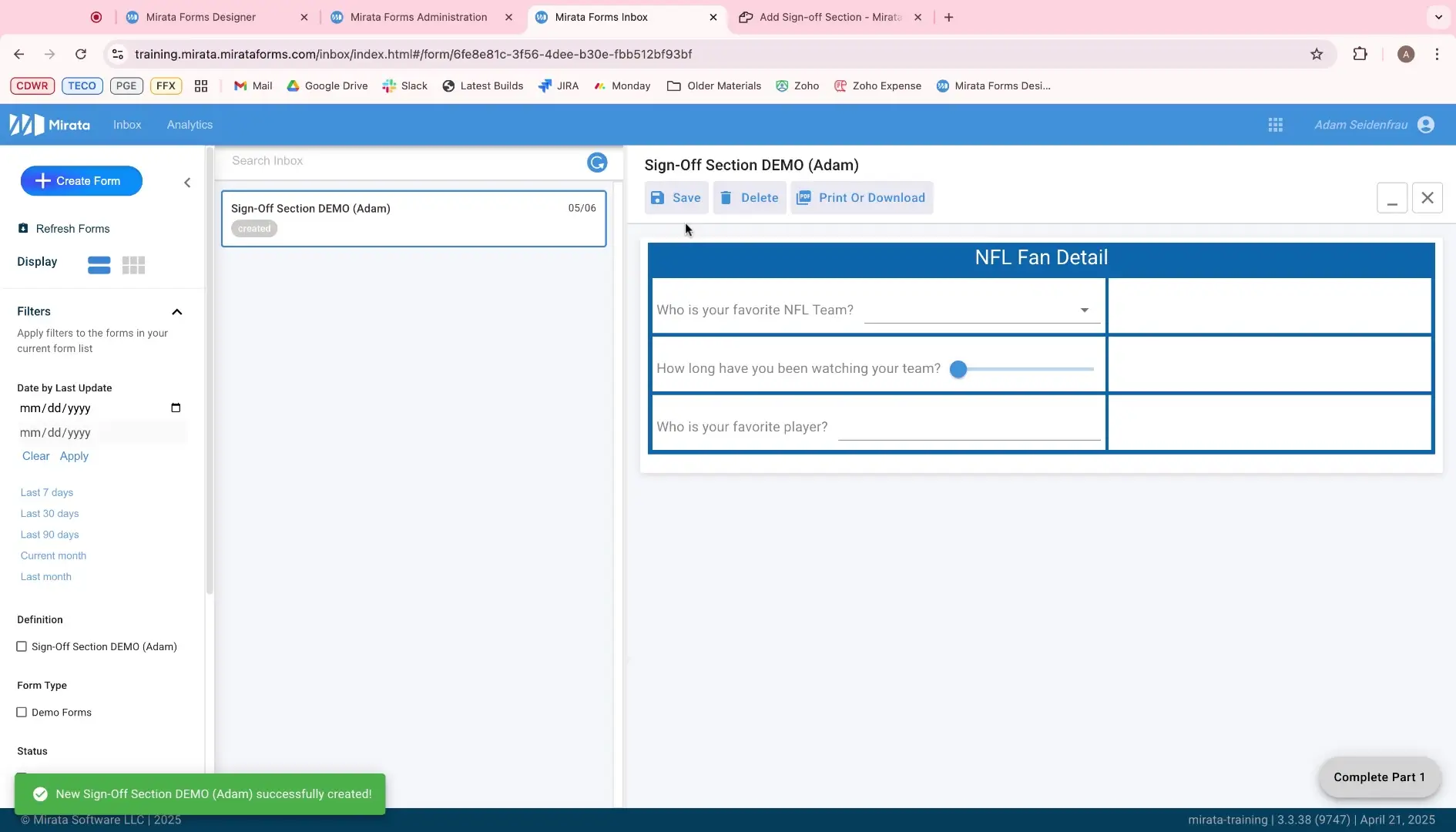
Task: Open the favorite NFL Team dropdown
Action: pyautogui.click(x=1085, y=310)
